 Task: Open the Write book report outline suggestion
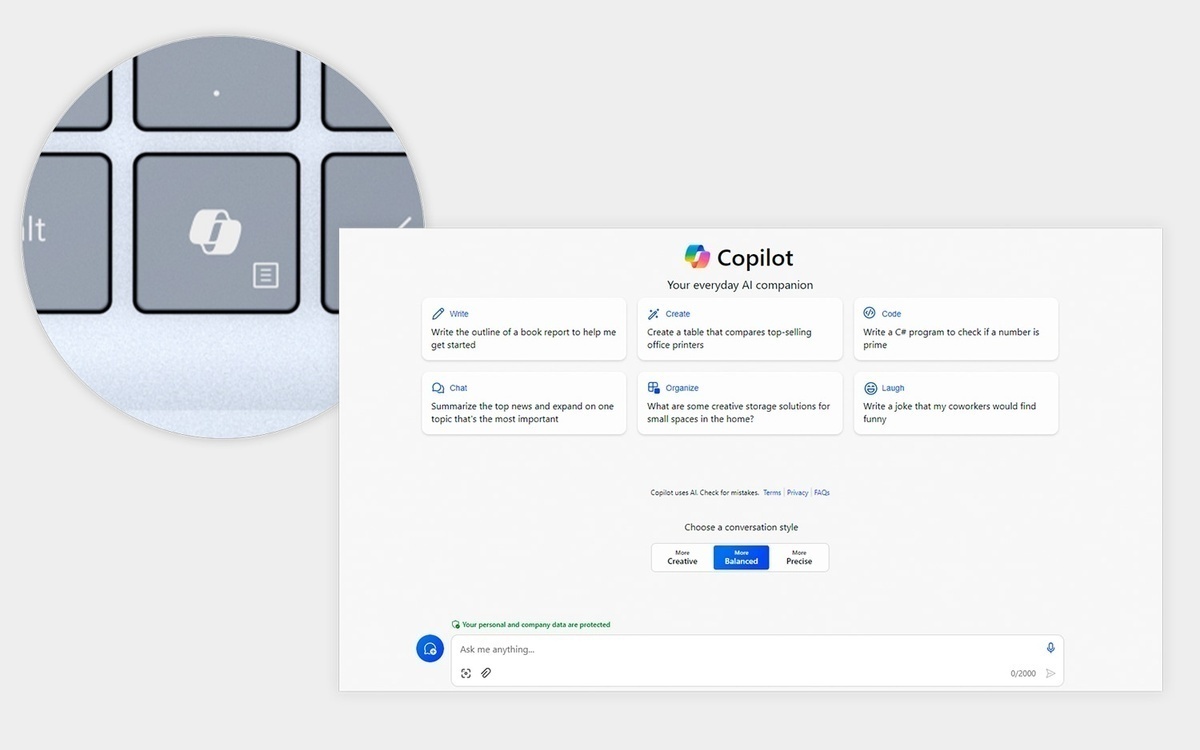click(524, 329)
